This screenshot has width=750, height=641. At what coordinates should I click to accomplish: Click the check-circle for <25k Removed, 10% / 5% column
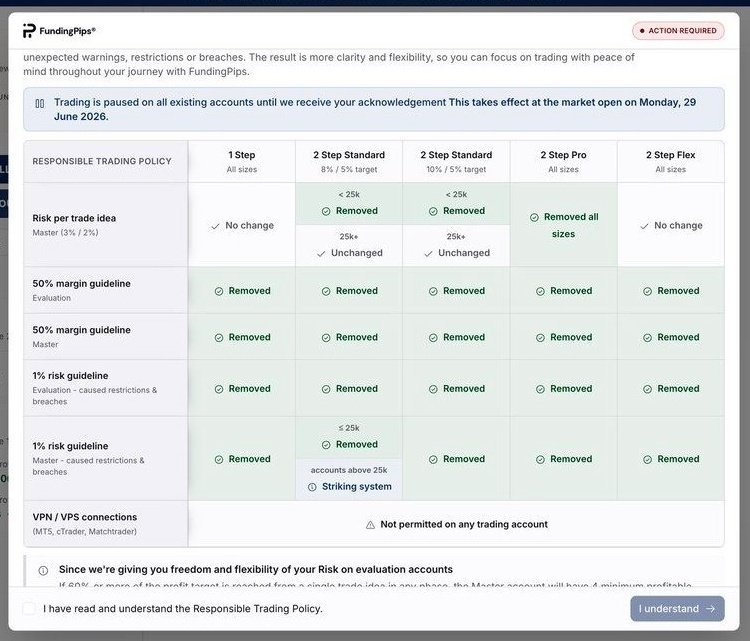point(433,211)
